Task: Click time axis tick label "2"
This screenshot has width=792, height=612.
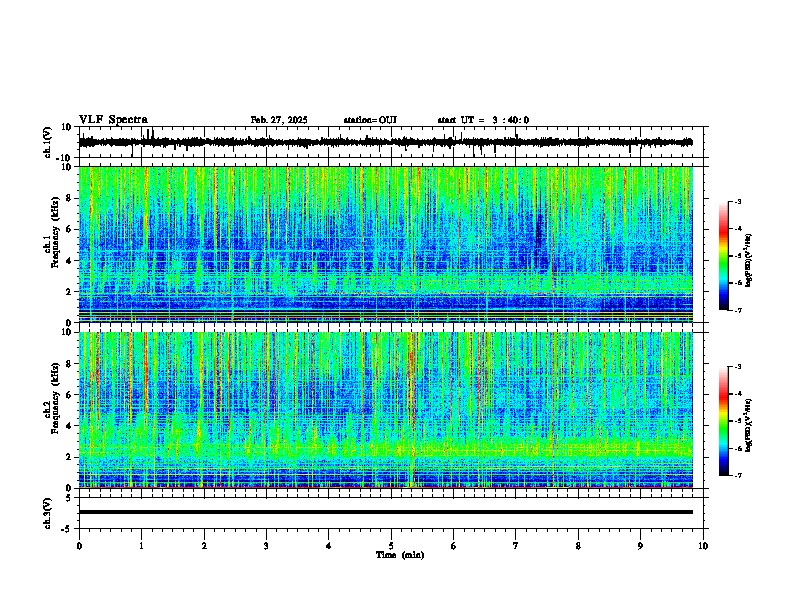Action: pos(204,546)
